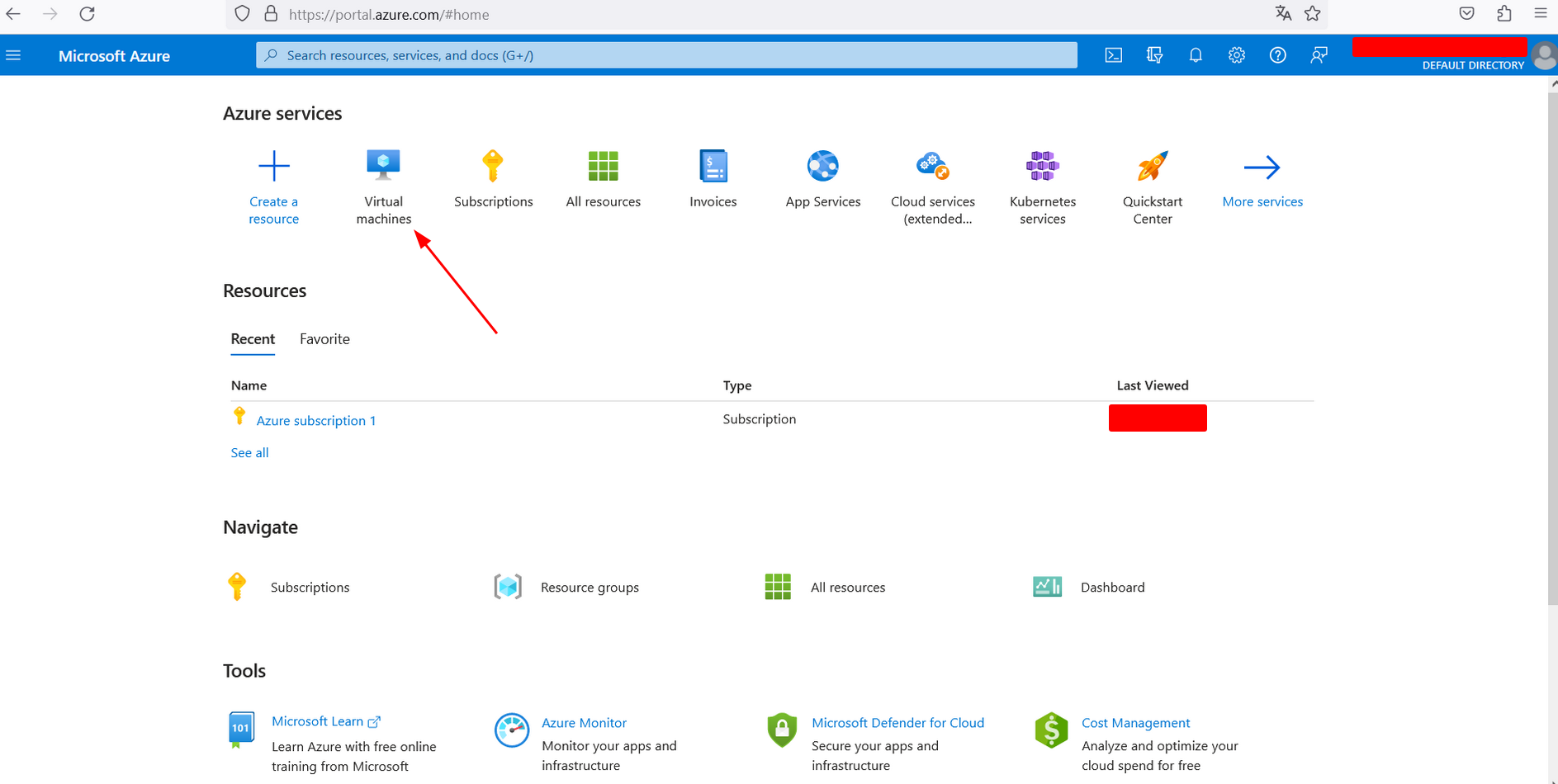Open the browser extensions puzzle icon
1558x784 pixels.
point(1504,13)
